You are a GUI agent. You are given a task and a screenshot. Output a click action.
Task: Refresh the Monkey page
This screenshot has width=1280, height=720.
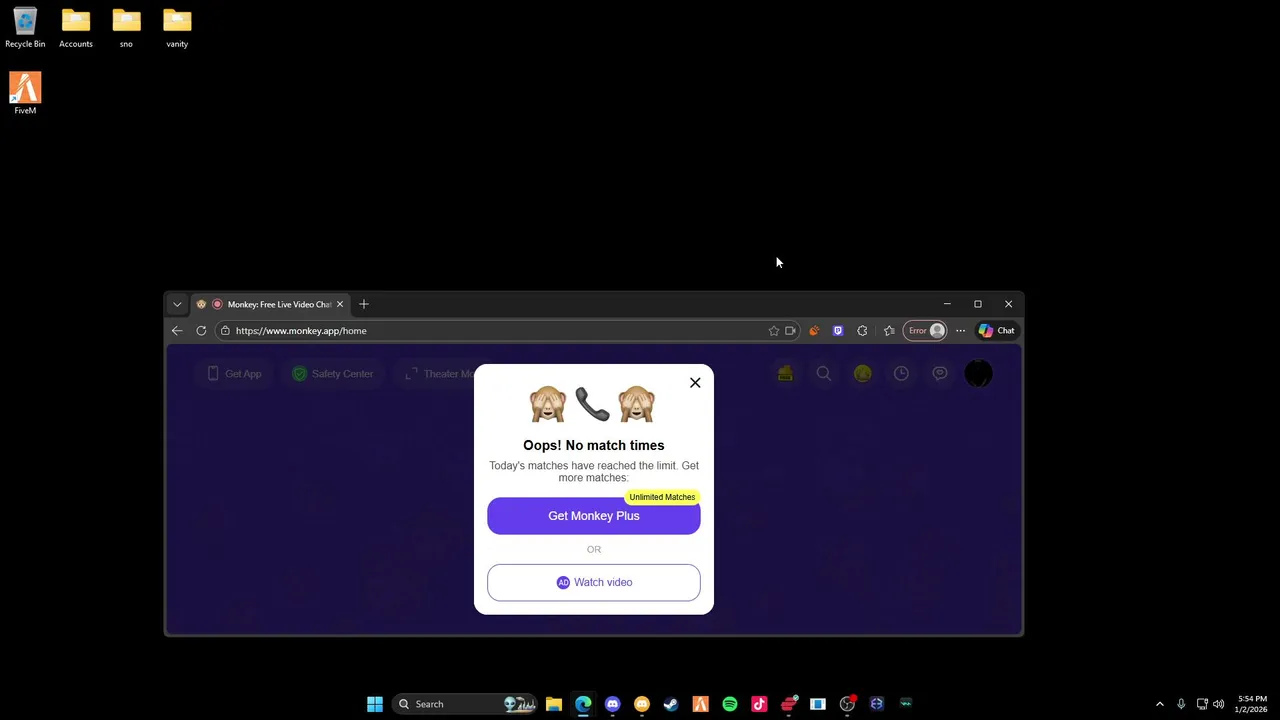point(201,330)
